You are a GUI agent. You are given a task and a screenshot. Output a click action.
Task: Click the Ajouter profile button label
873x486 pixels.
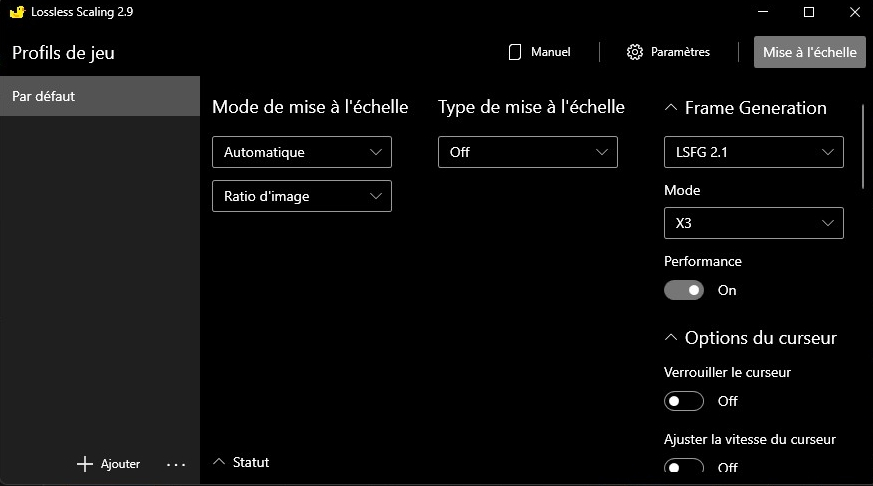[120, 464]
